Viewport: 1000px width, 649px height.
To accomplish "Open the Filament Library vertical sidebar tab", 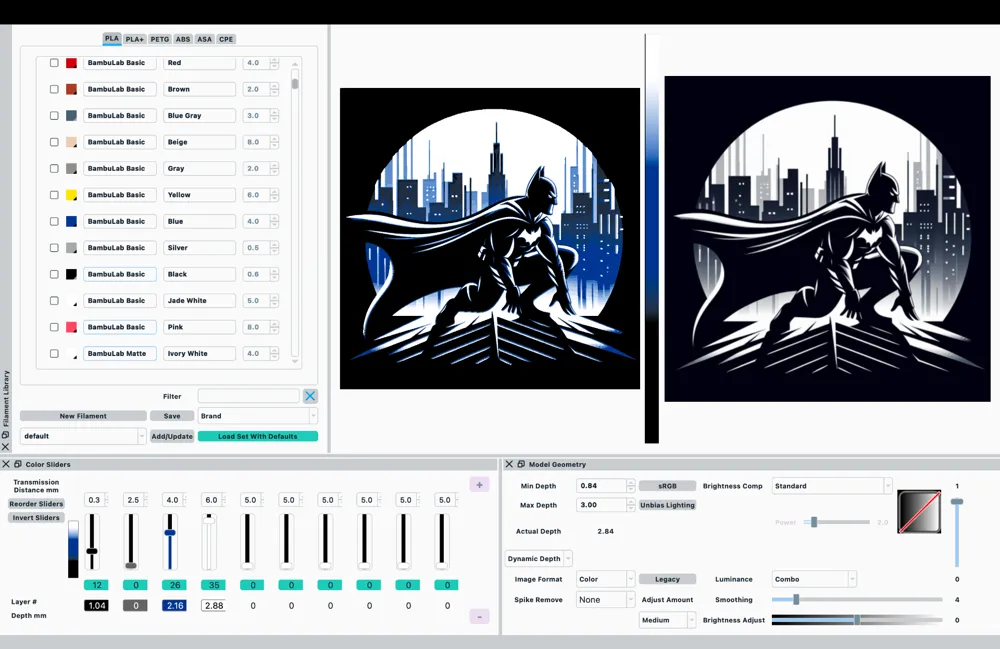I will [5, 400].
